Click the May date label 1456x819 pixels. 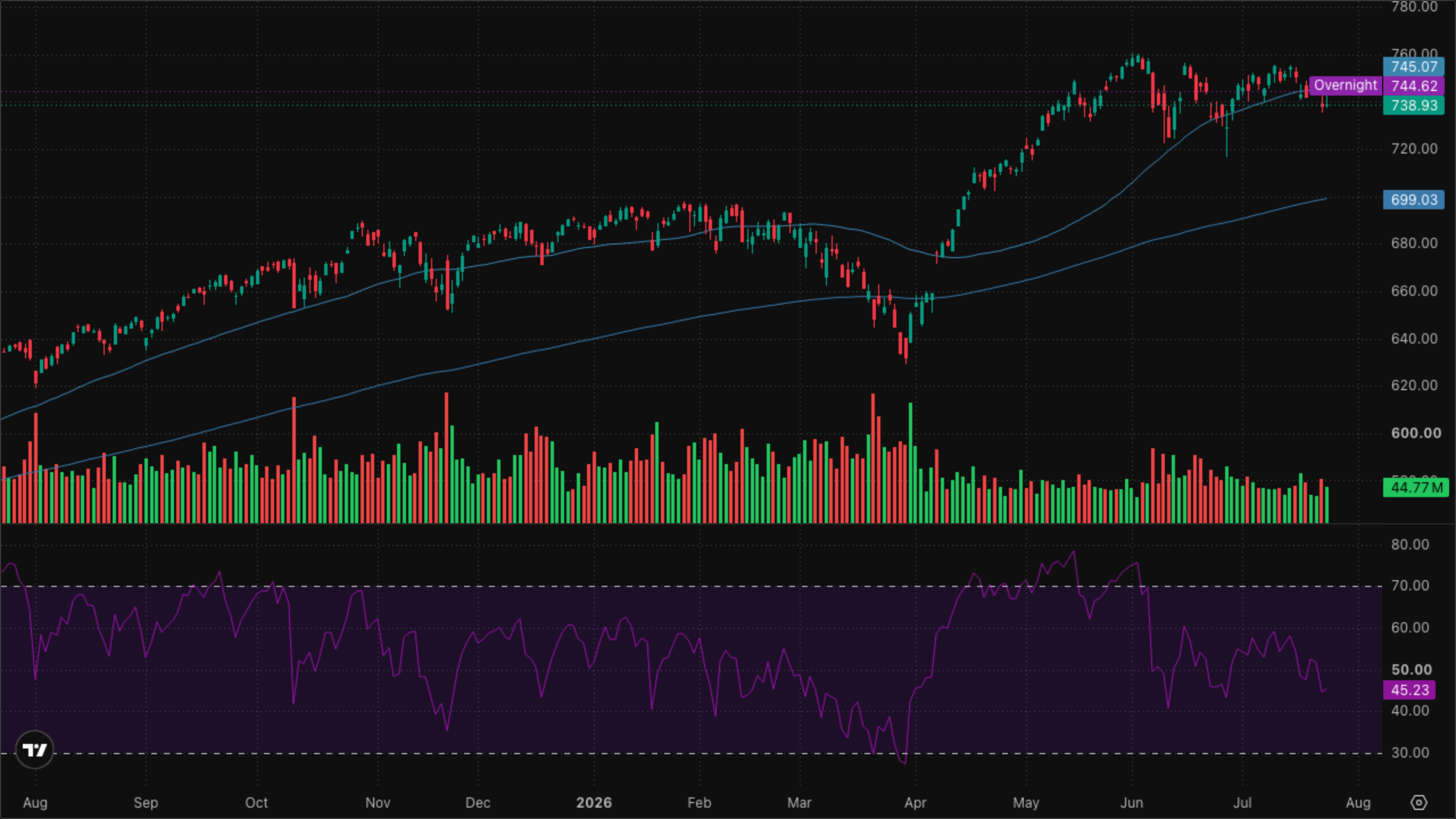coord(1026,803)
